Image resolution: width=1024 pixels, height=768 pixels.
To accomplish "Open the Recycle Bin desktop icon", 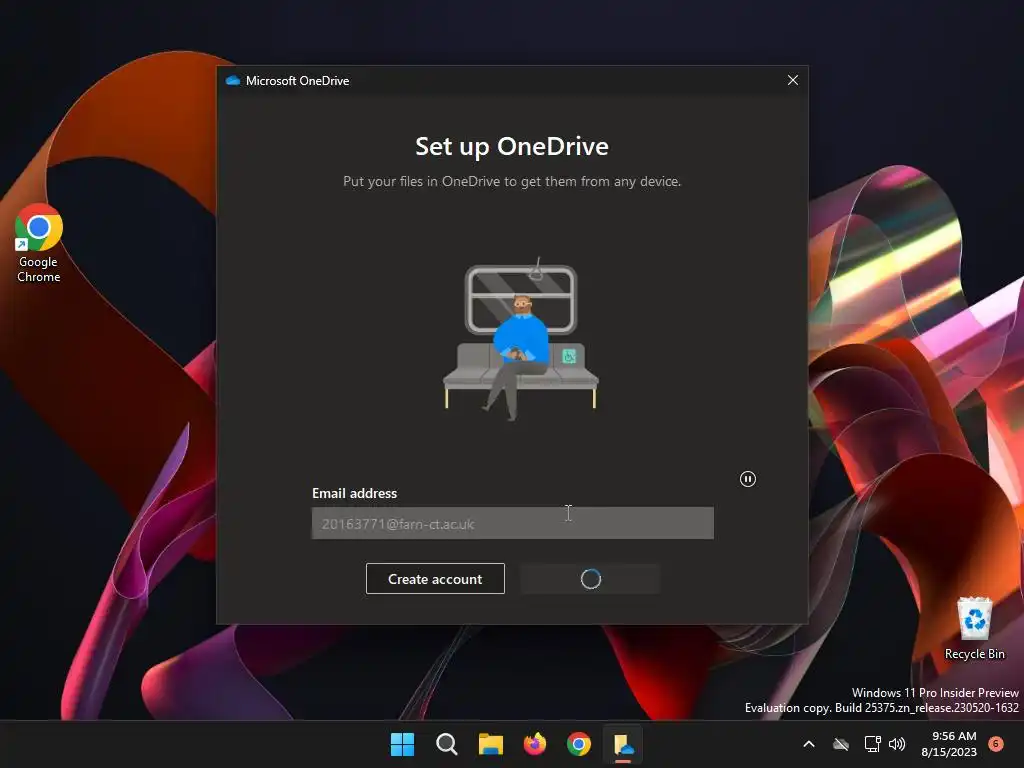I will coord(974,628).
